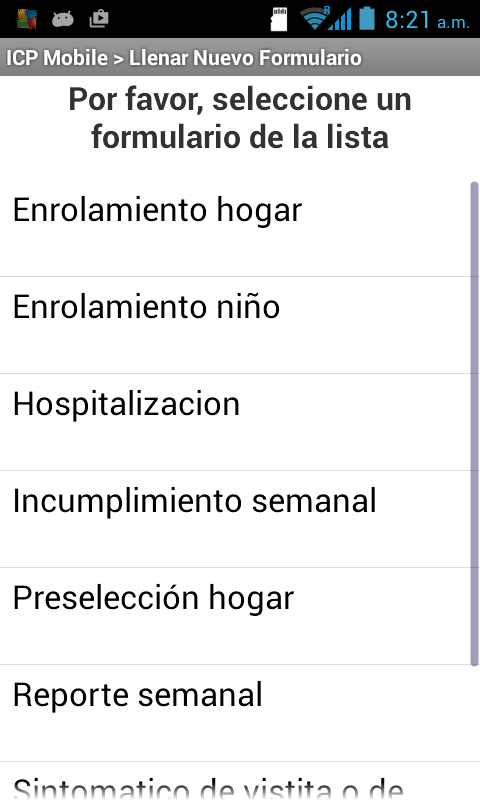The width and height of the screenshot is (480, 800).
Task: Click the vertical list scrollbar
Action: click(x=474, y=423)
